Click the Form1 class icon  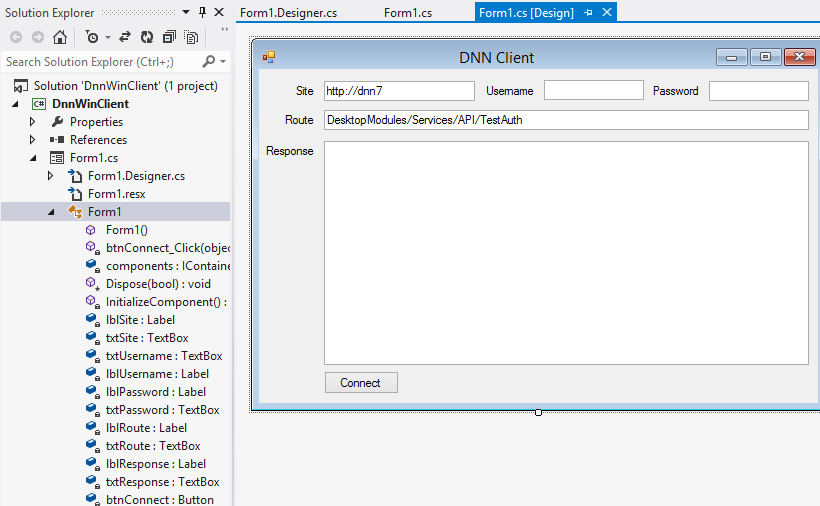click(x=75, y=212)
